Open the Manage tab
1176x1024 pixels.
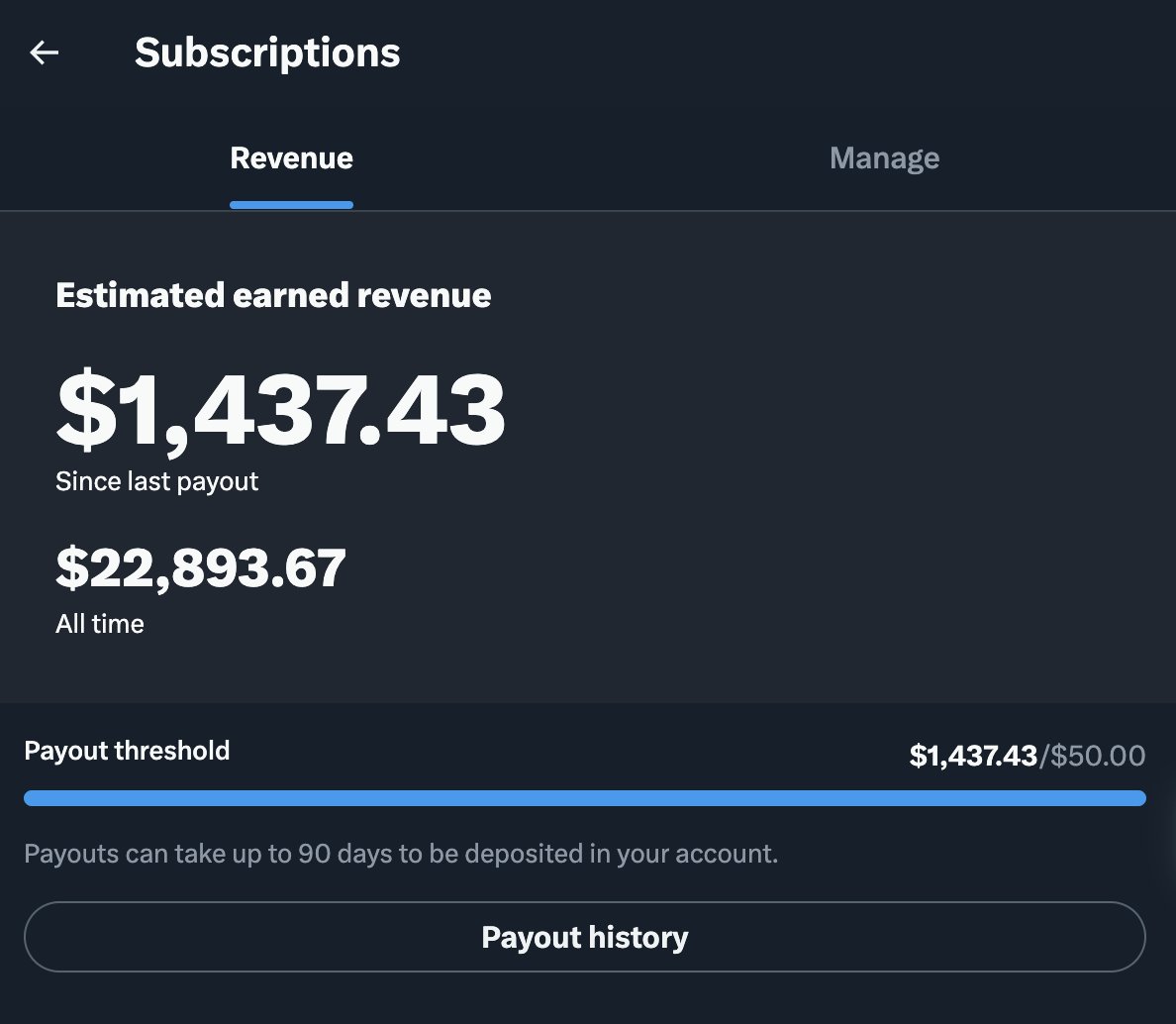point(884,158)
